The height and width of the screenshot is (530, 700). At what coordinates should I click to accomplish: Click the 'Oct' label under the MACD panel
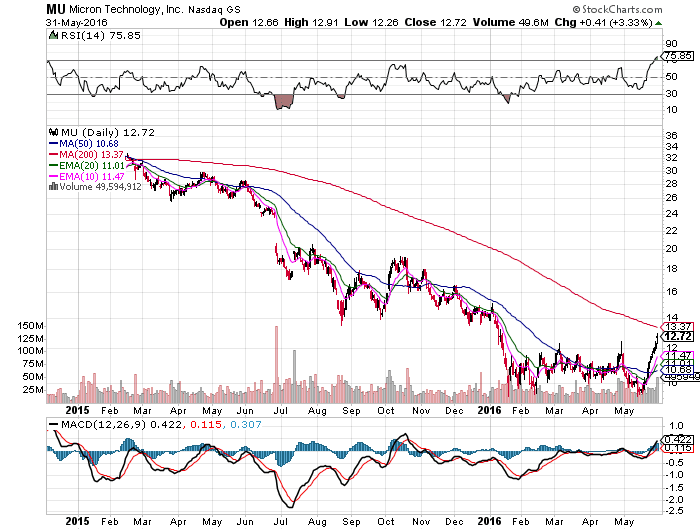click(x=386, y=522)
